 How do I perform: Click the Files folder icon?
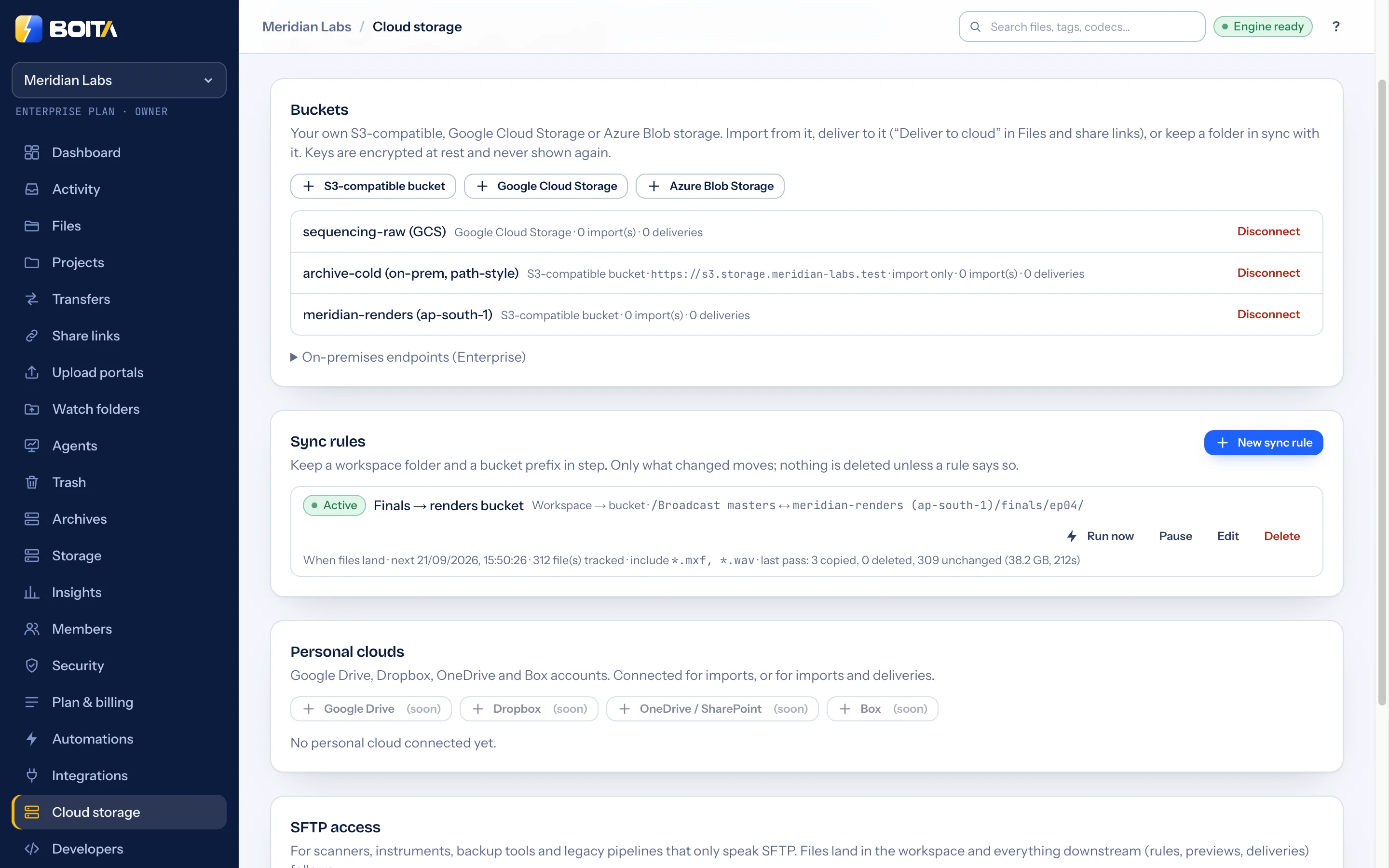pyautogui.click(x=31, y=226)
